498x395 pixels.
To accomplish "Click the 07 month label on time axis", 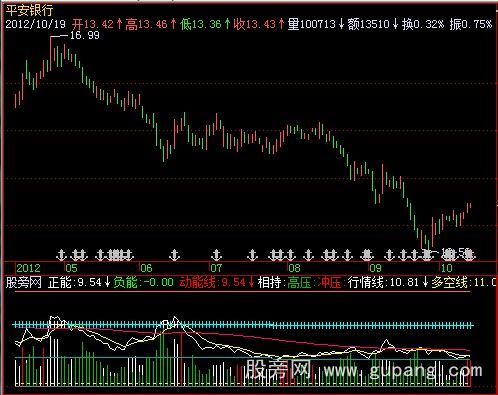I will click(216, 268).
